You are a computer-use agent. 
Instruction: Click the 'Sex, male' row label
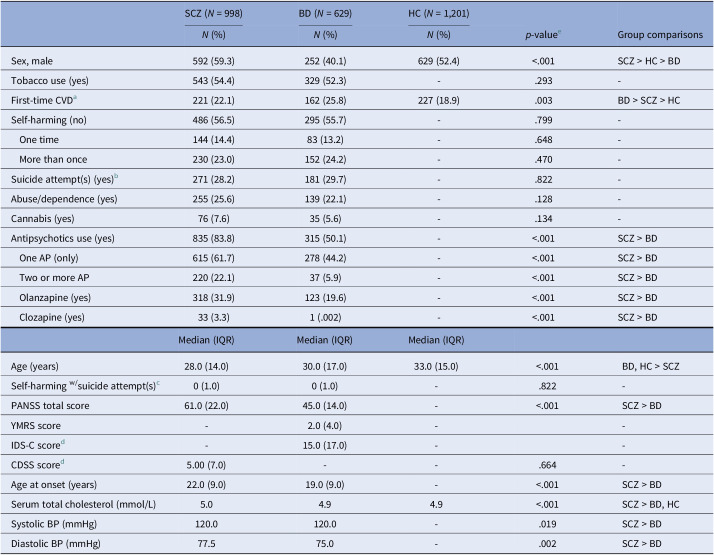[x=32, y=61]
